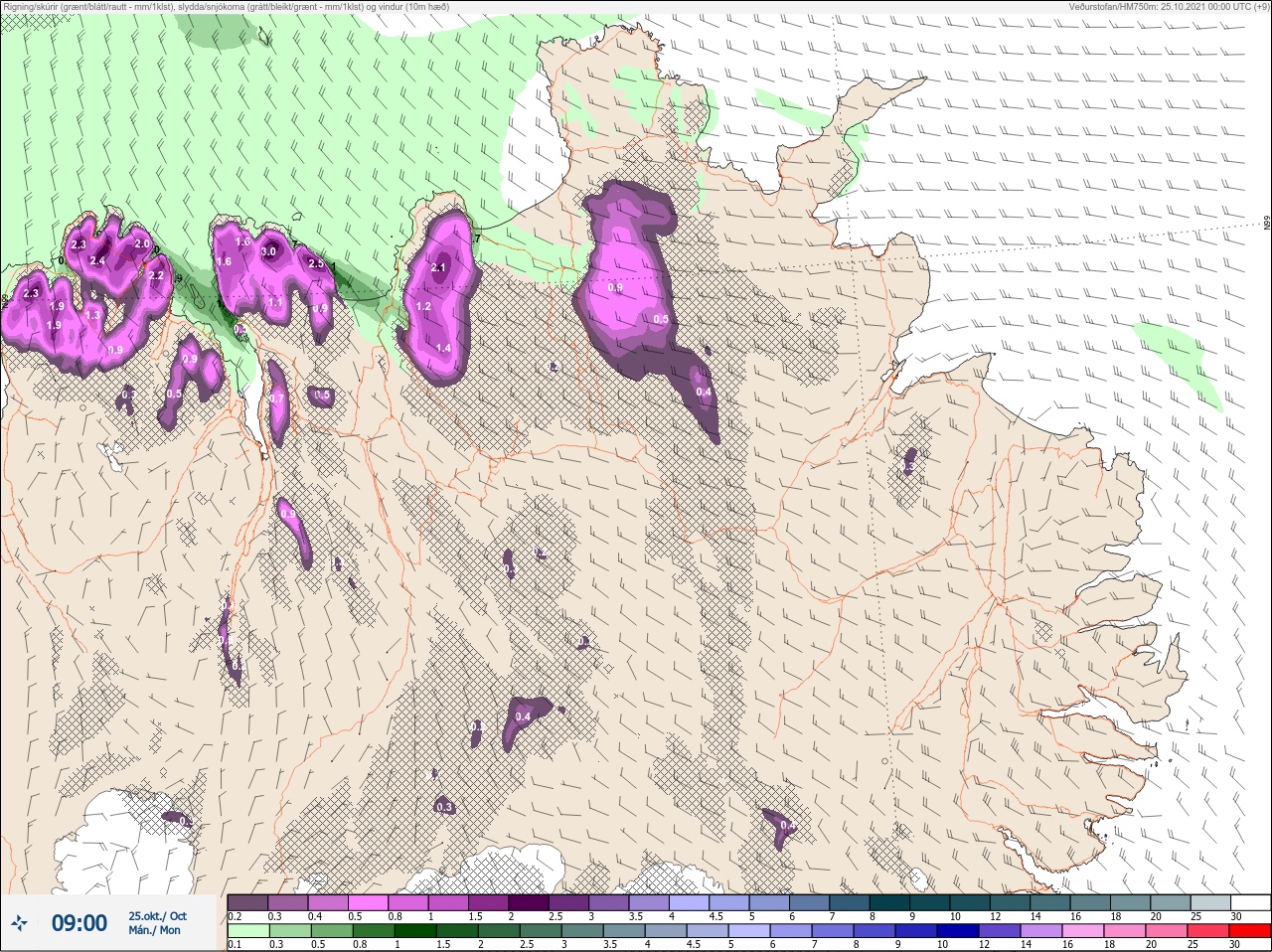
Task: Click the '25.okt./ Oct' date text
Action: pyautogui.click(x=157, y=916)
